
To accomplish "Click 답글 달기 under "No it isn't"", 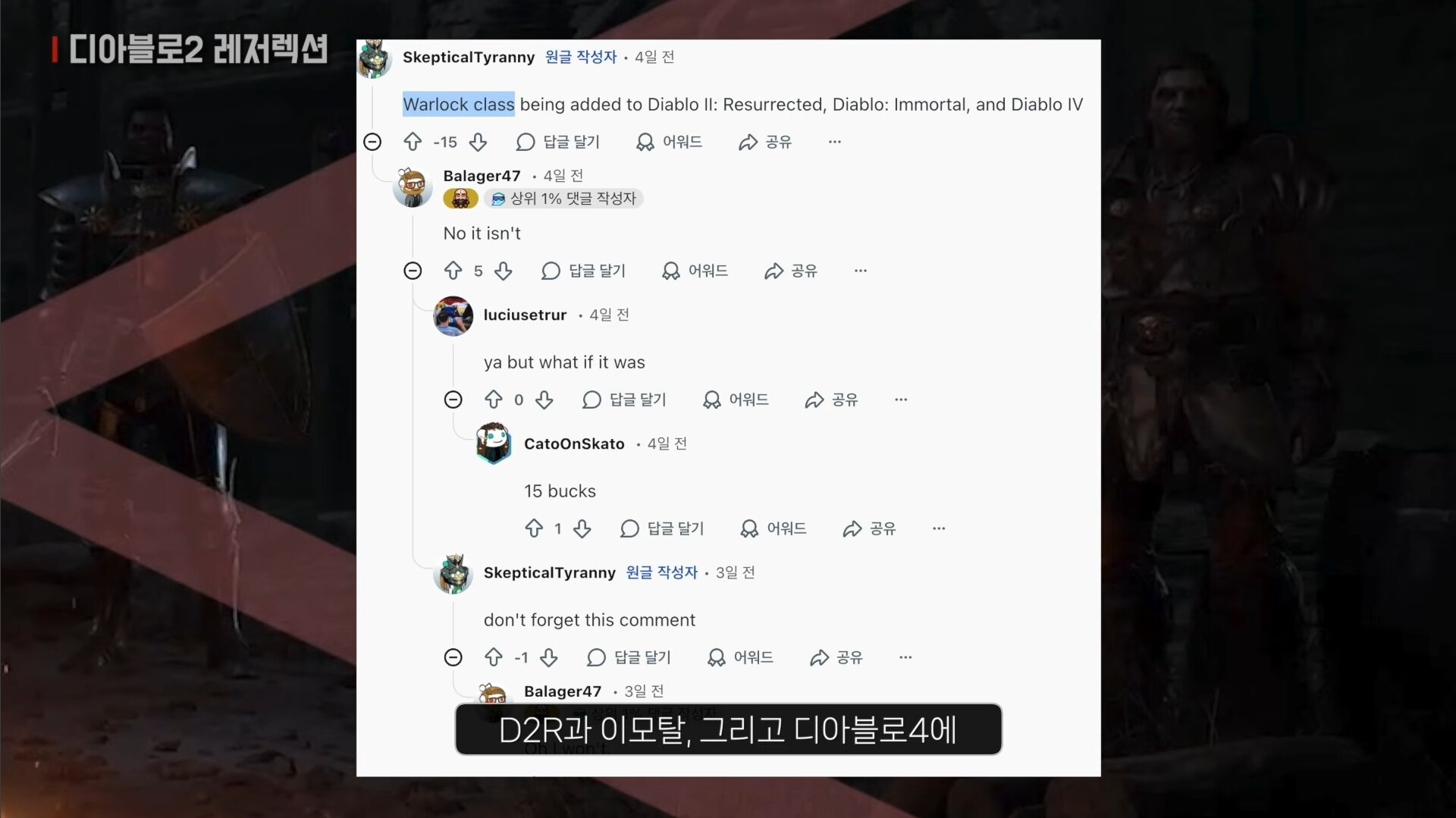I will pos(584,271).
